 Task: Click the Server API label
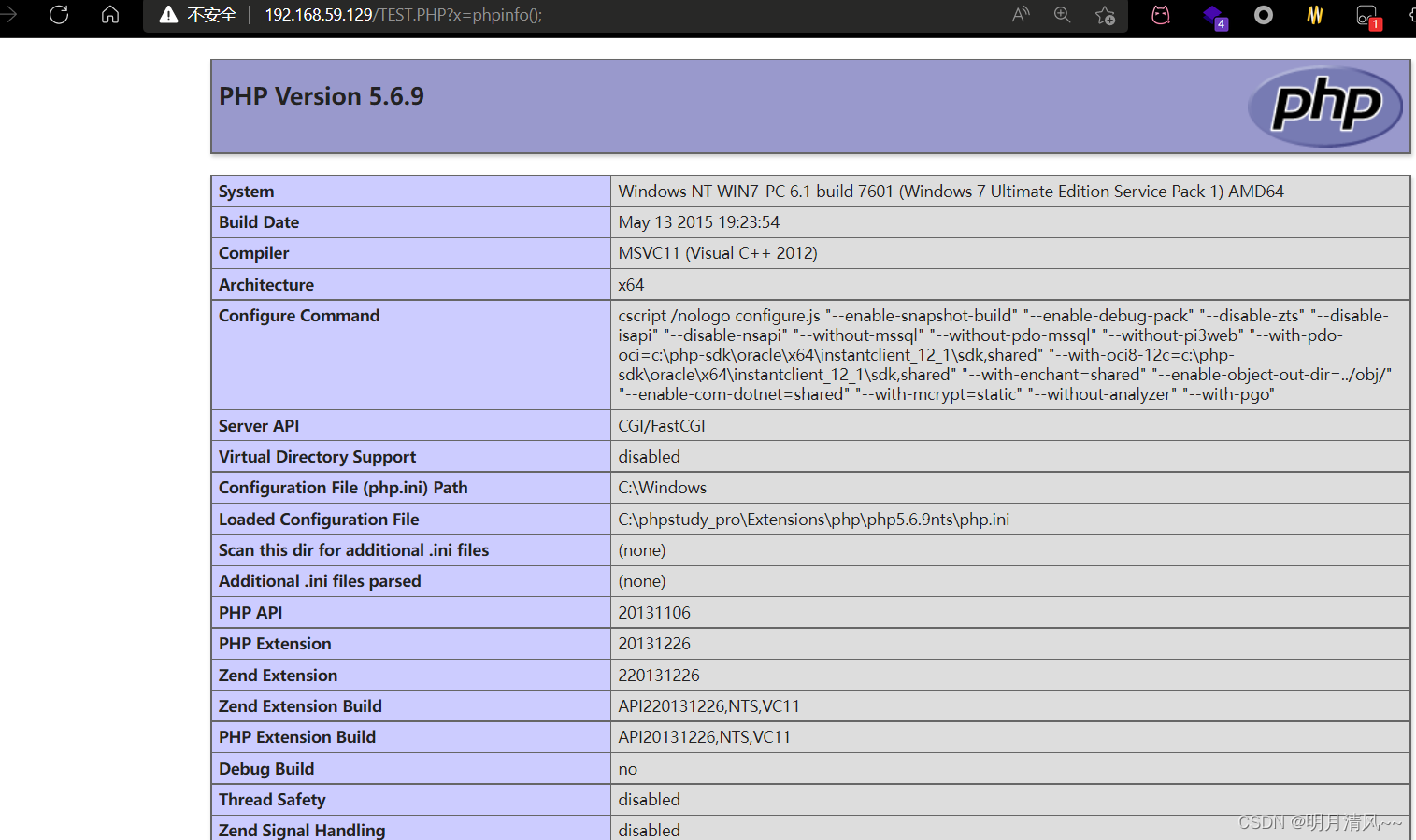pyautogui.click(x=259, y=426)
